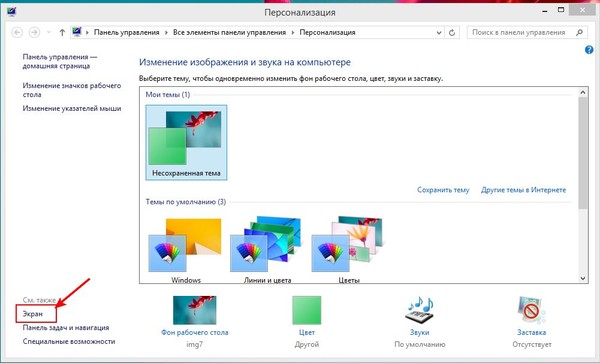
Task: Open Панель задач и навигация link
Action: pos(66,328)
